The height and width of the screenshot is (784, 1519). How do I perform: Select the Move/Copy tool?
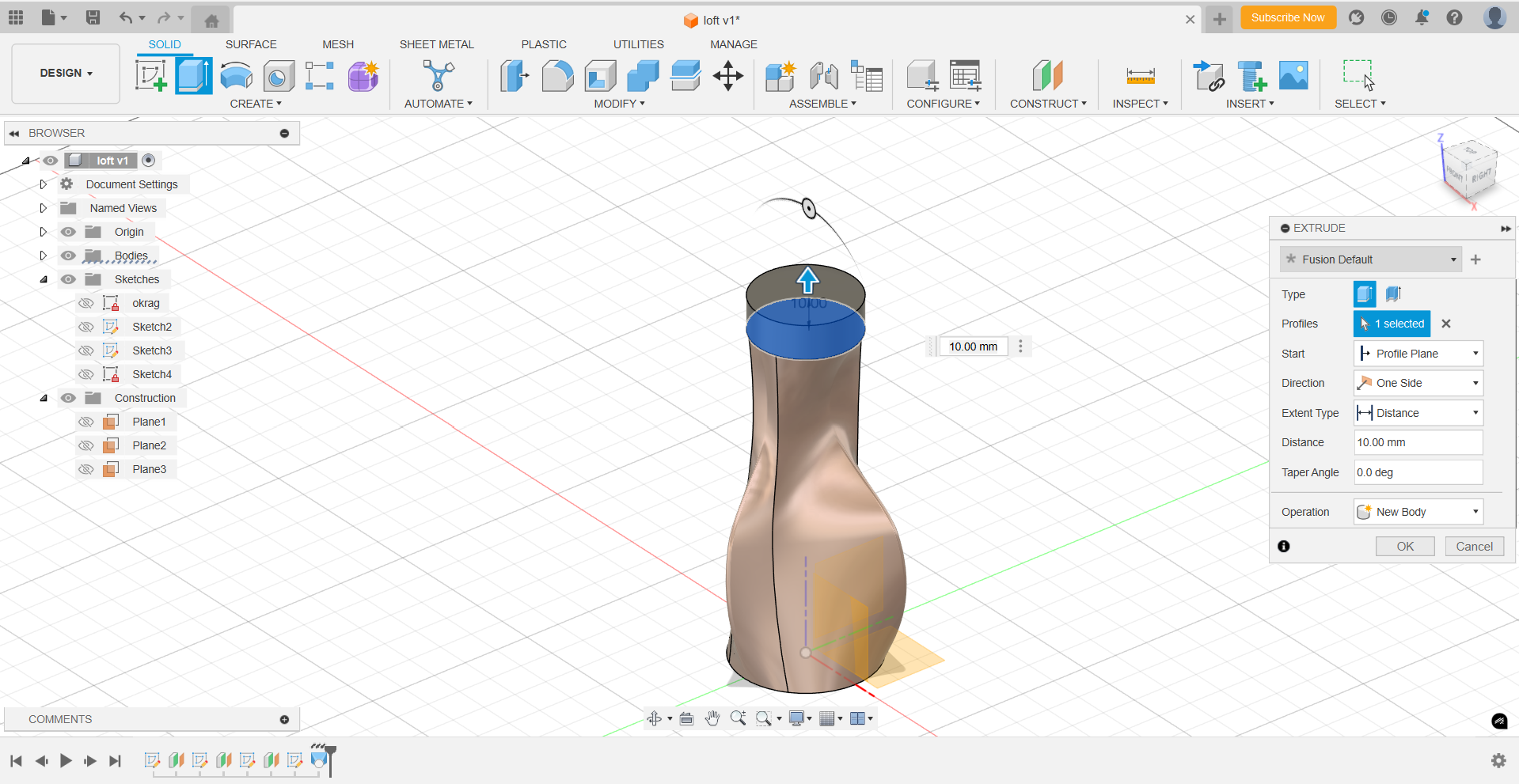pos(727,76)
